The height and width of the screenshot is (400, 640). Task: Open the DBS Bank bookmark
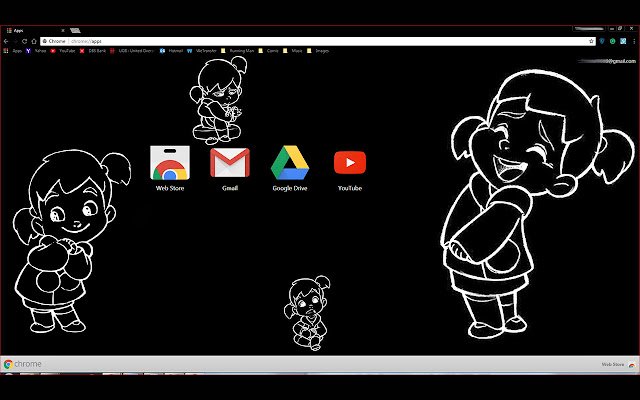[x=93, y=51]
